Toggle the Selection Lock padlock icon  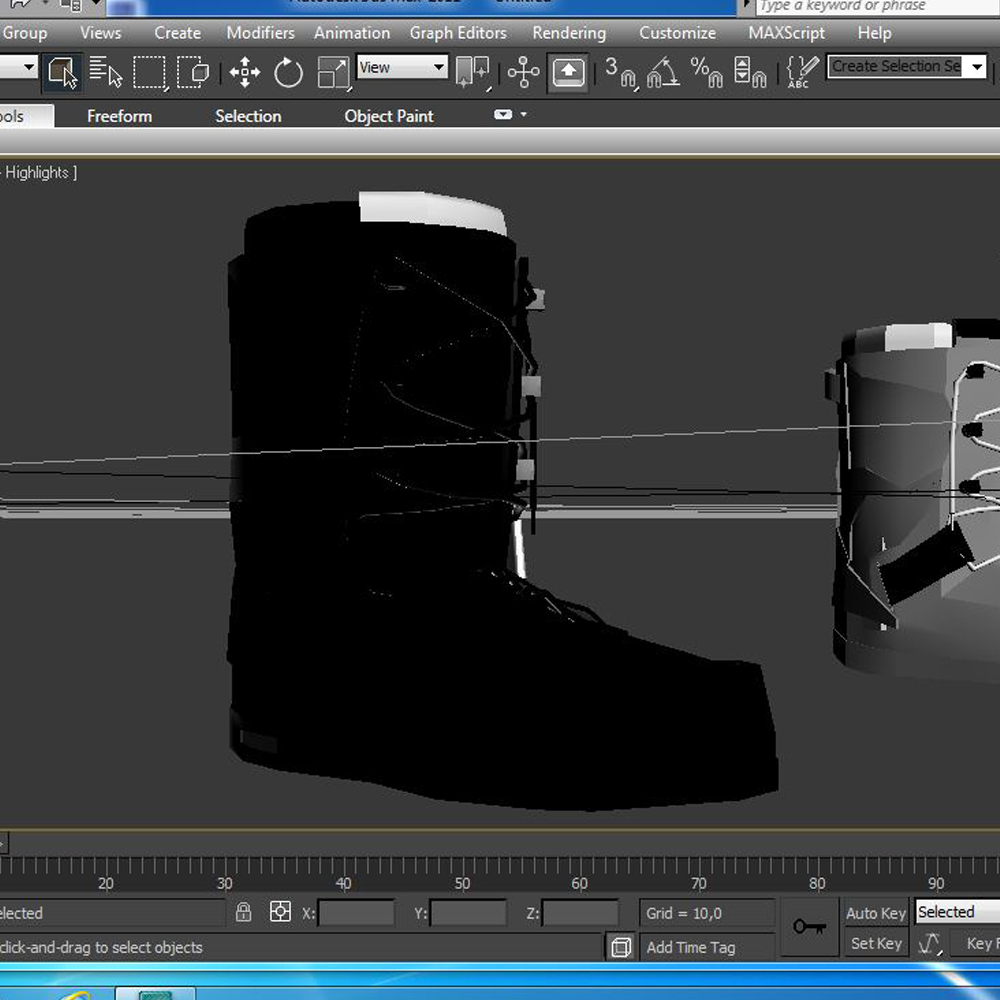243,912
